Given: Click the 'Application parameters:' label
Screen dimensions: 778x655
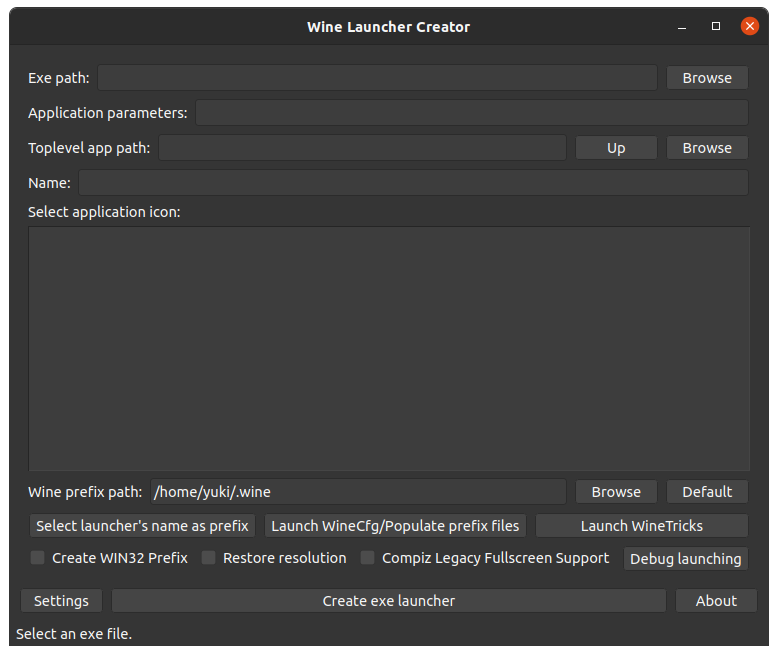Looking at the screenshot, I should 108,113.
